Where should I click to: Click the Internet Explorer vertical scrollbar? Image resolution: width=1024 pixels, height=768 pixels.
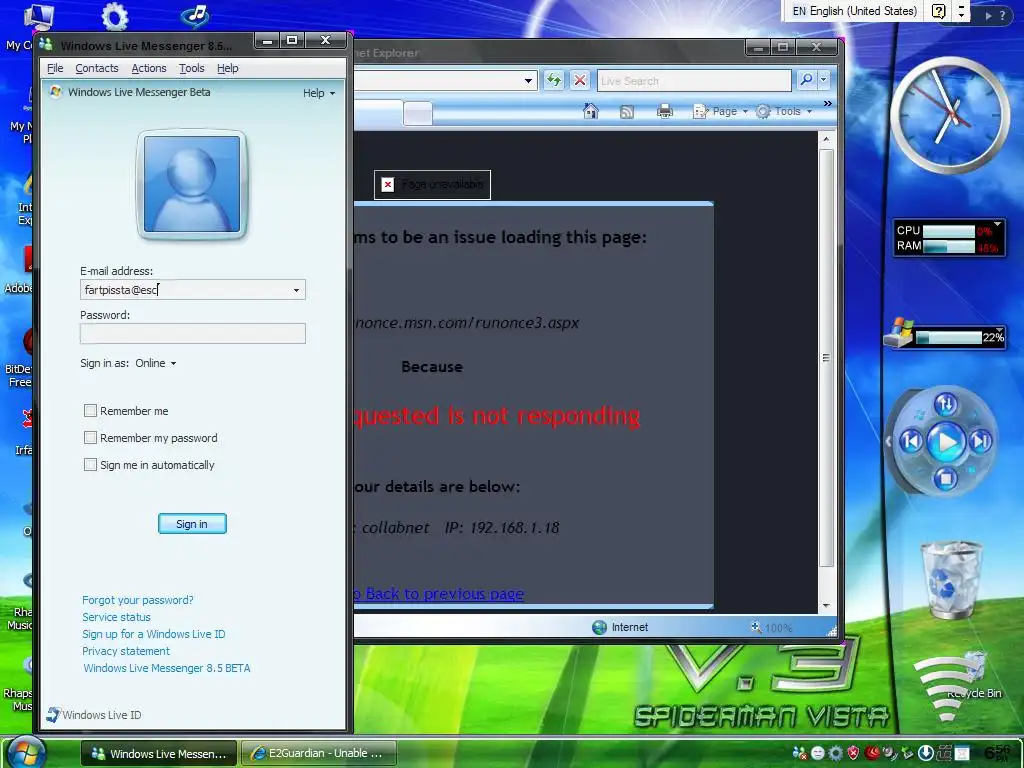click(x=826, y=357)
